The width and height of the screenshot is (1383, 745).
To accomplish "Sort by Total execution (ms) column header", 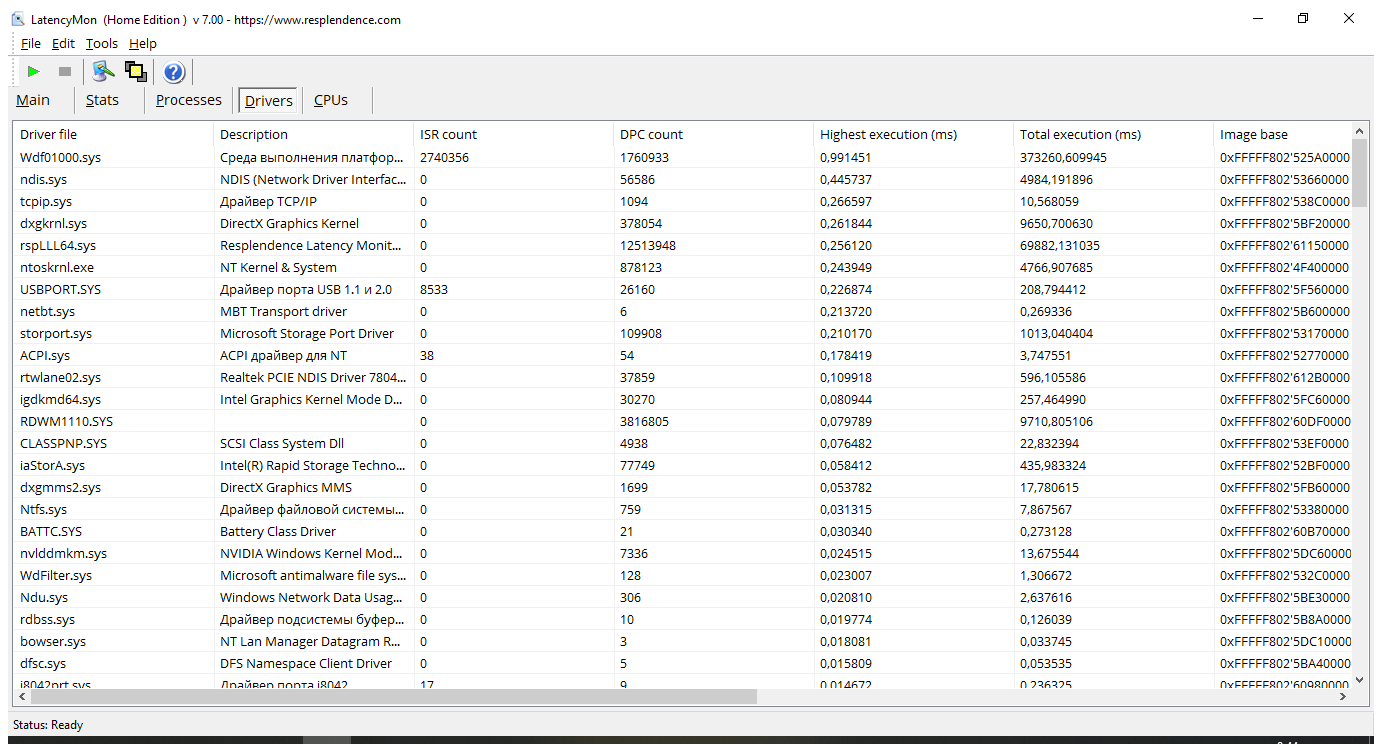I will tap(1114, 134).
